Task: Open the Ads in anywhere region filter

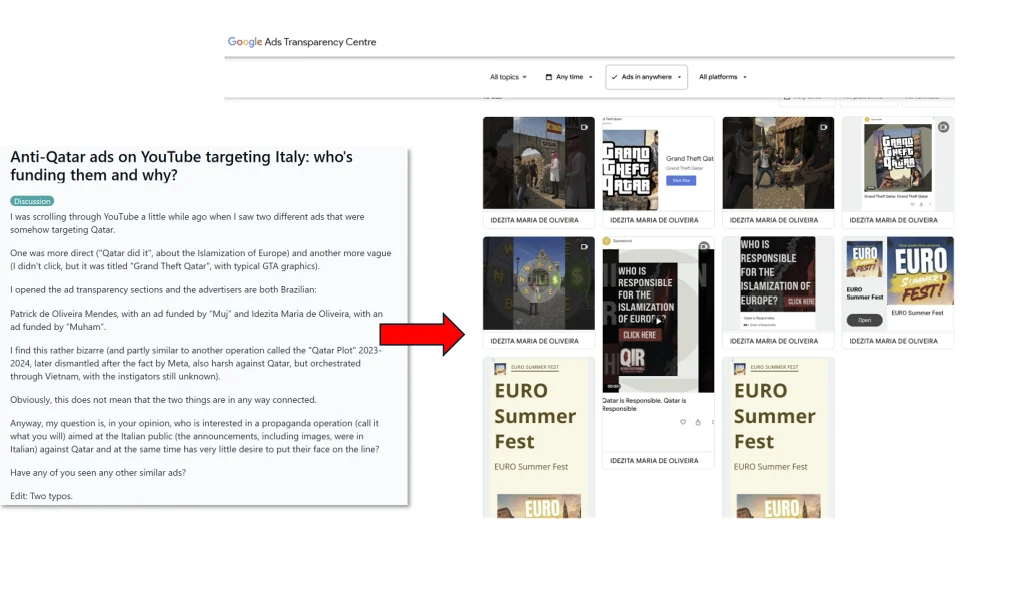Action: pyautogui.click(x=646, y=77)
